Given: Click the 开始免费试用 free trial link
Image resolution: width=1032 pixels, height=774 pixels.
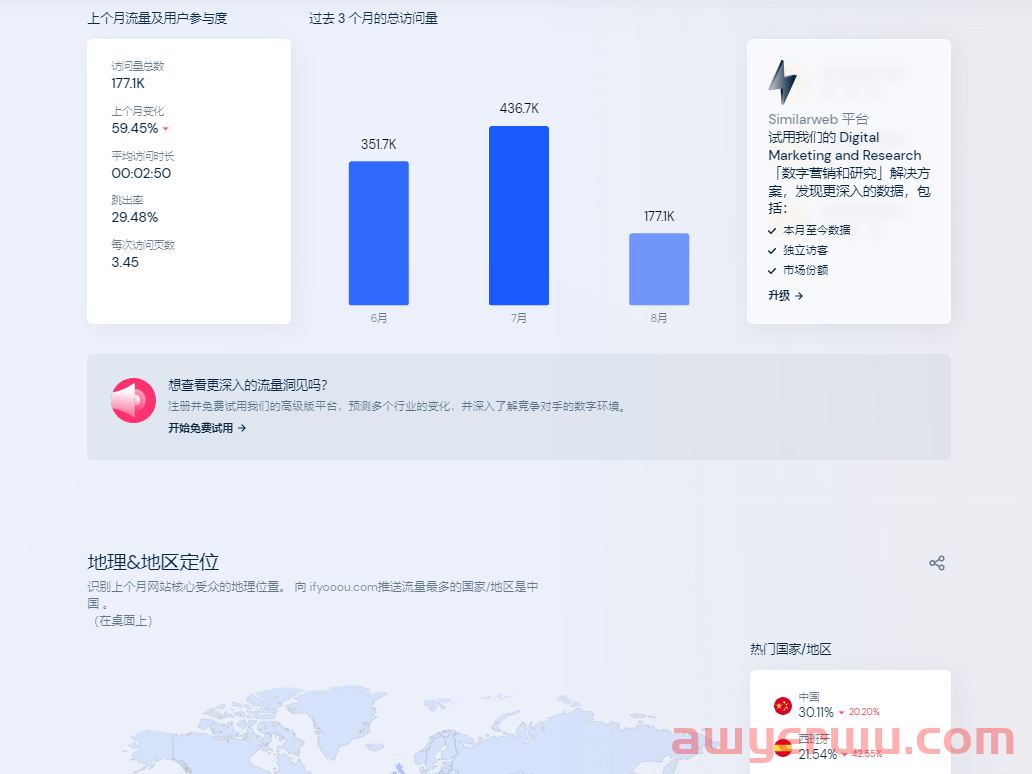Looking at the screenshot, I should pyautogui.click(x=199, y=428).
